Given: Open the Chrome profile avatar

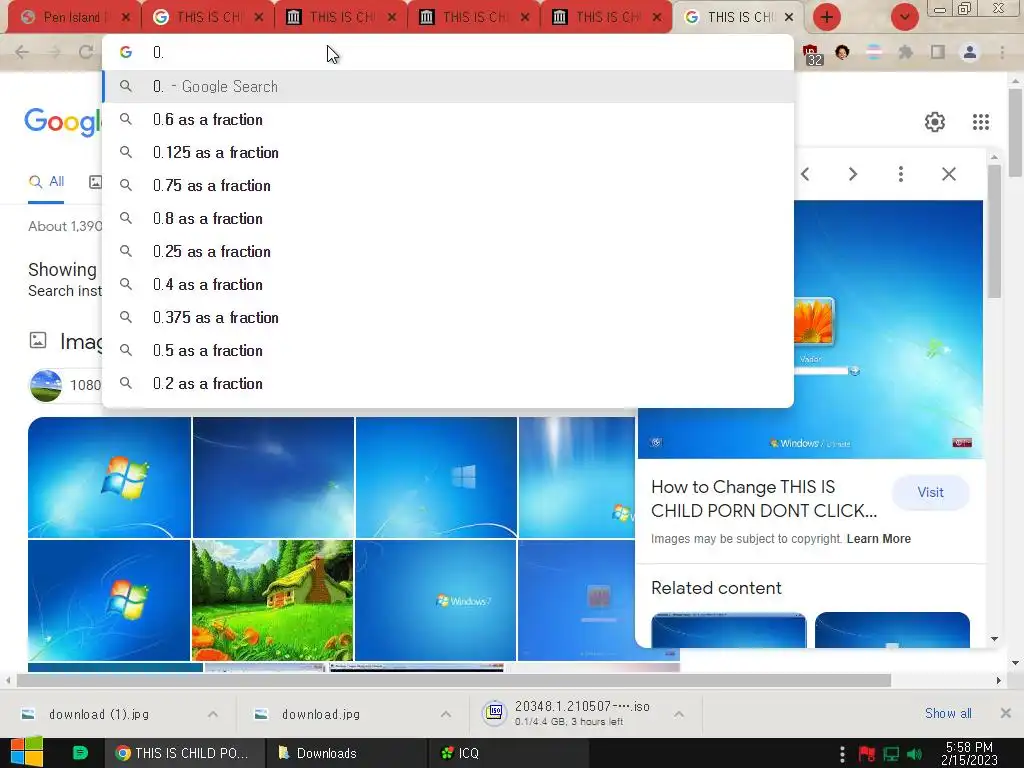Looking at the screenshot, I should [970, 52].
